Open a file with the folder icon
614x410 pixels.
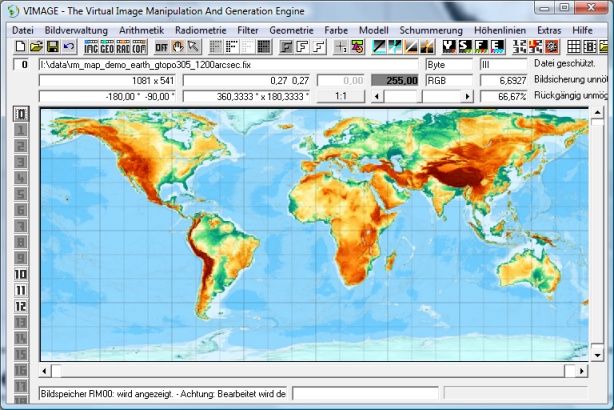[x=36, y=47]
